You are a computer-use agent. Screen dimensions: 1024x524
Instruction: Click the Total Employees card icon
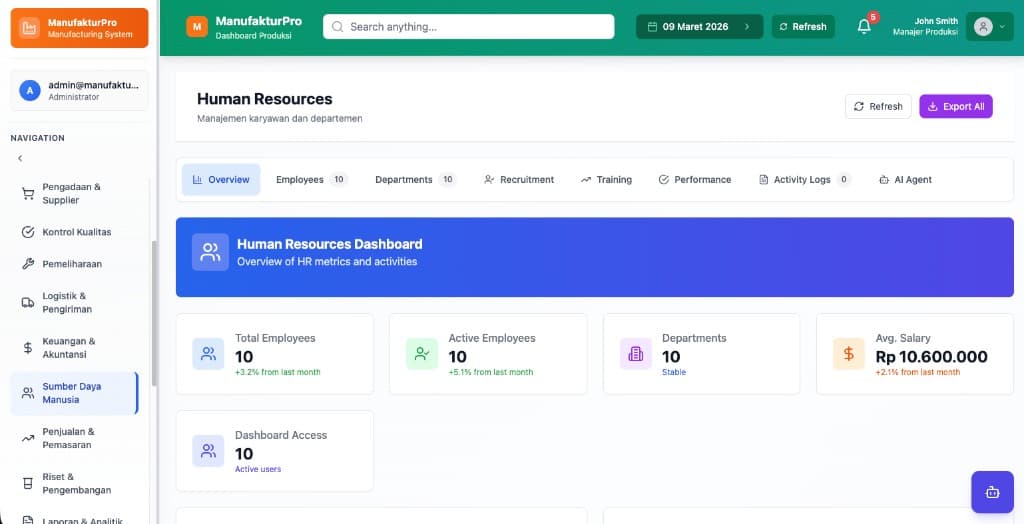208,354
